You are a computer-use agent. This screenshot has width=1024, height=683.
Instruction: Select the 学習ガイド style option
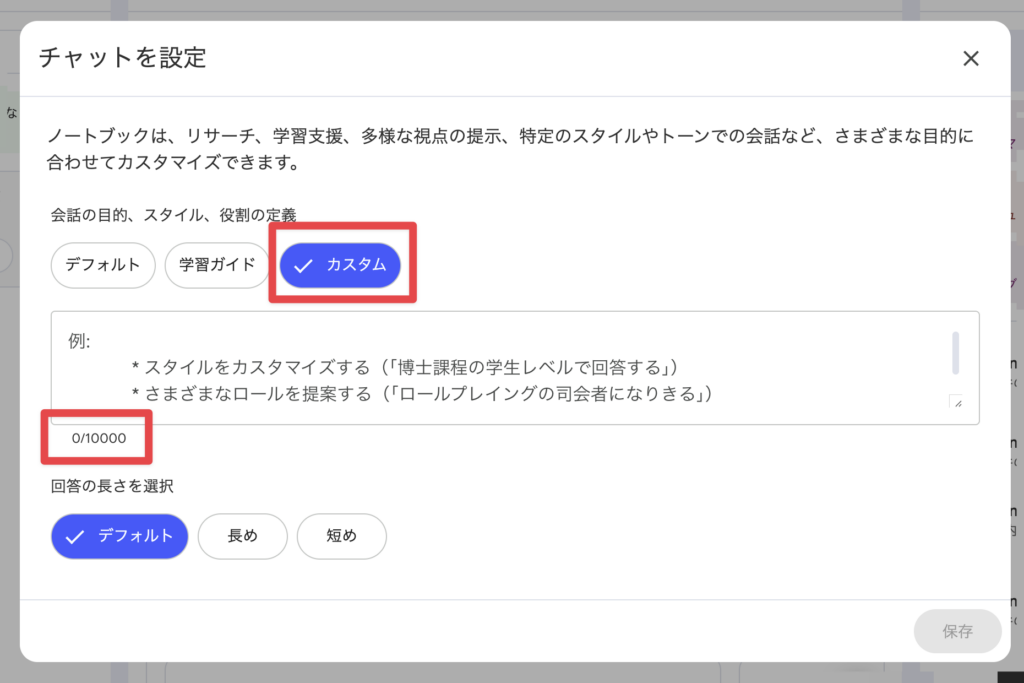(x=216, y=265)
